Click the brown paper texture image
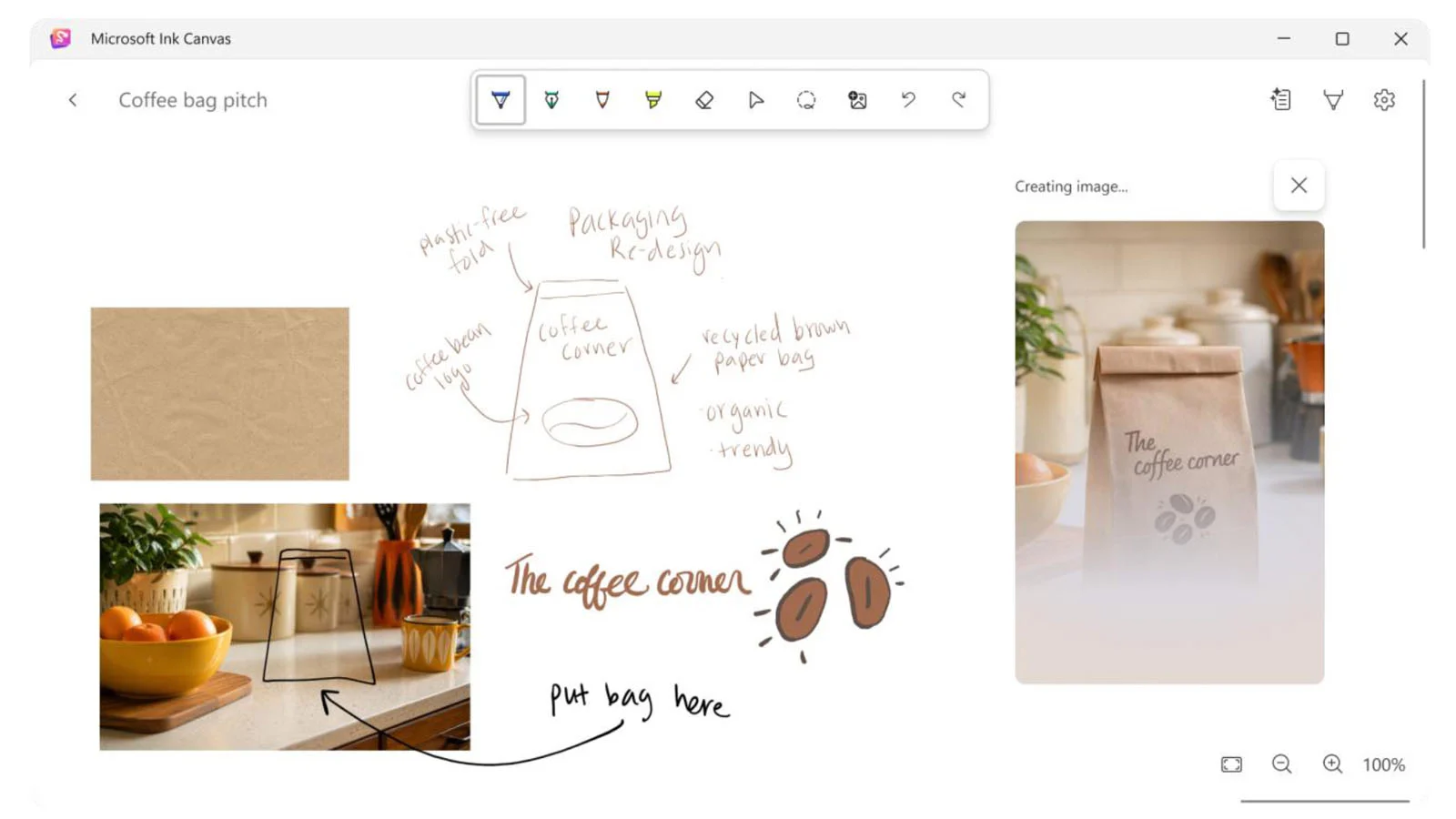 tap(219, 393)
